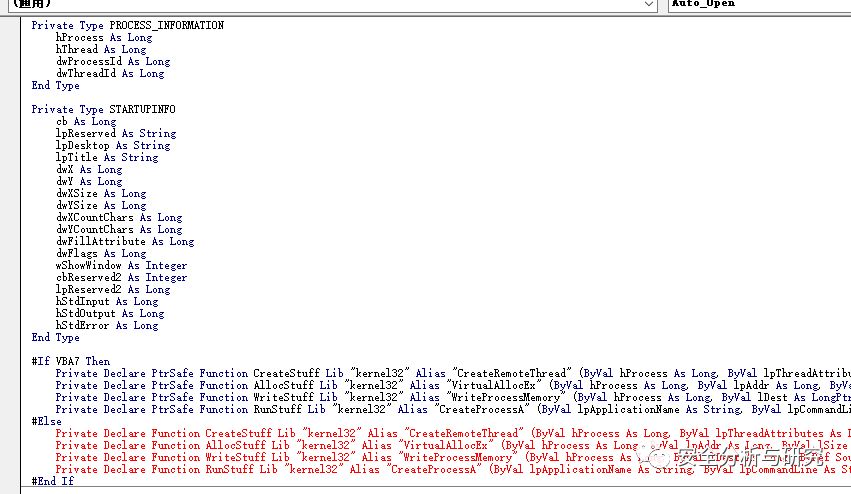Click the red AllocStuff declaration line
Screen dimensions: 851x494
click(x=453, y=445)
